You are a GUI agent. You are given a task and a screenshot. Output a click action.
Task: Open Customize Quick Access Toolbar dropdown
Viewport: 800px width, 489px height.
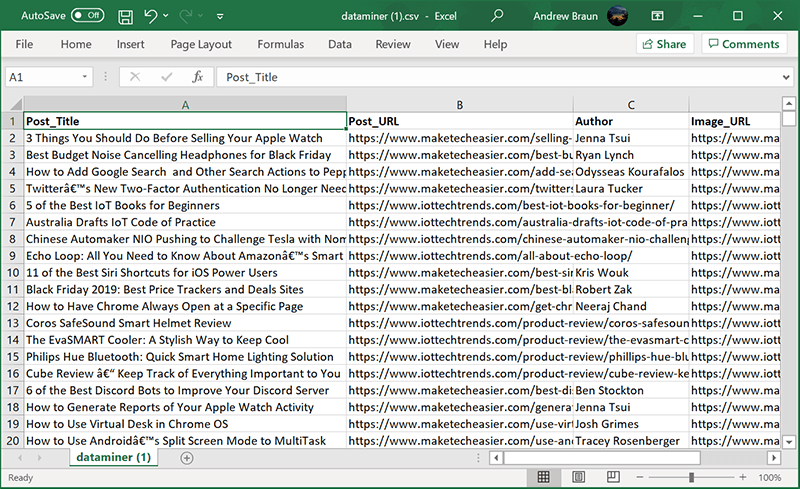[220, 16]
